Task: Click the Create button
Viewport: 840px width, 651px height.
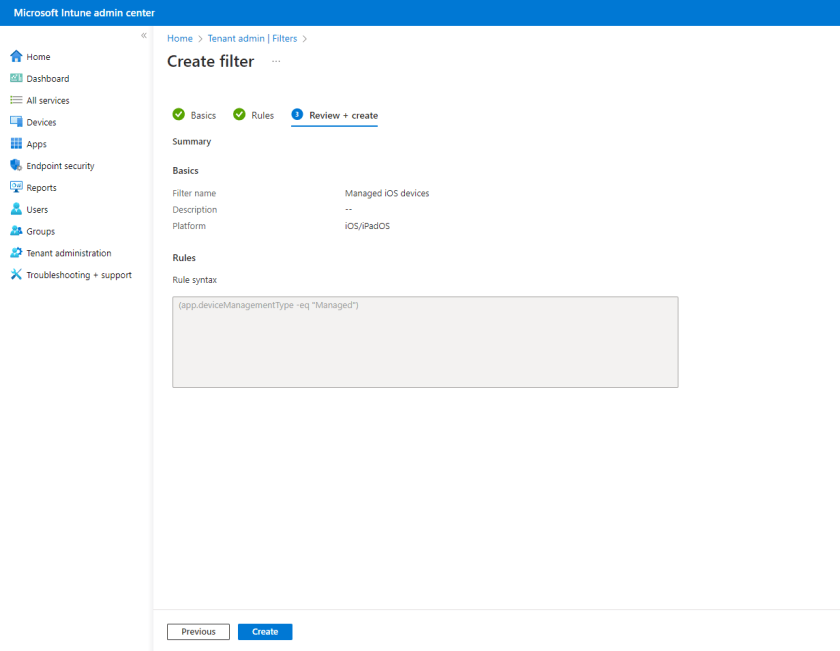Action: coord(265,632)
